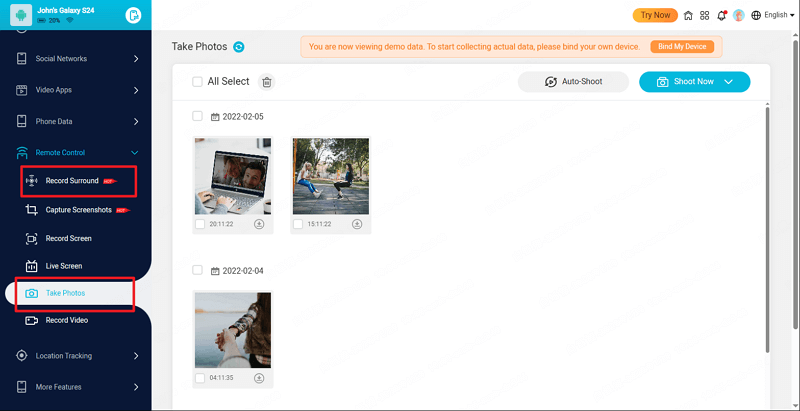Click the photo list vertical scrollbar
This screenshot has height=411, width=800.
[766, 227]
